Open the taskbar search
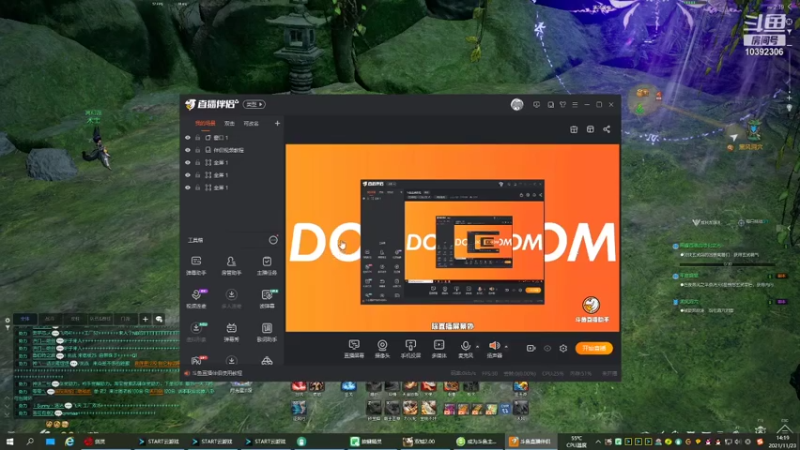 click(x=30, y=441)
